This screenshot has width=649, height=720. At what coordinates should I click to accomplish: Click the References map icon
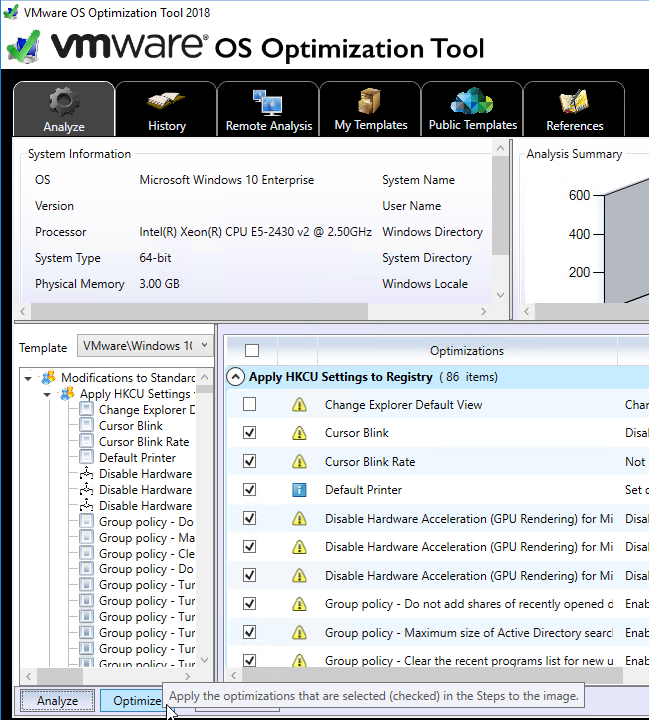574,101
